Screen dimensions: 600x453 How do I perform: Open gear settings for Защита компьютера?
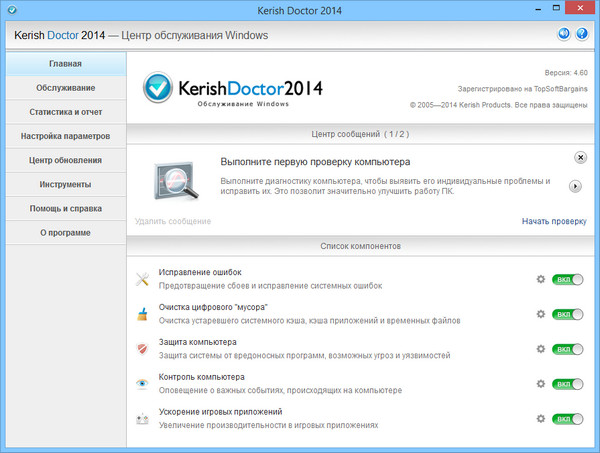coord(541,349)
